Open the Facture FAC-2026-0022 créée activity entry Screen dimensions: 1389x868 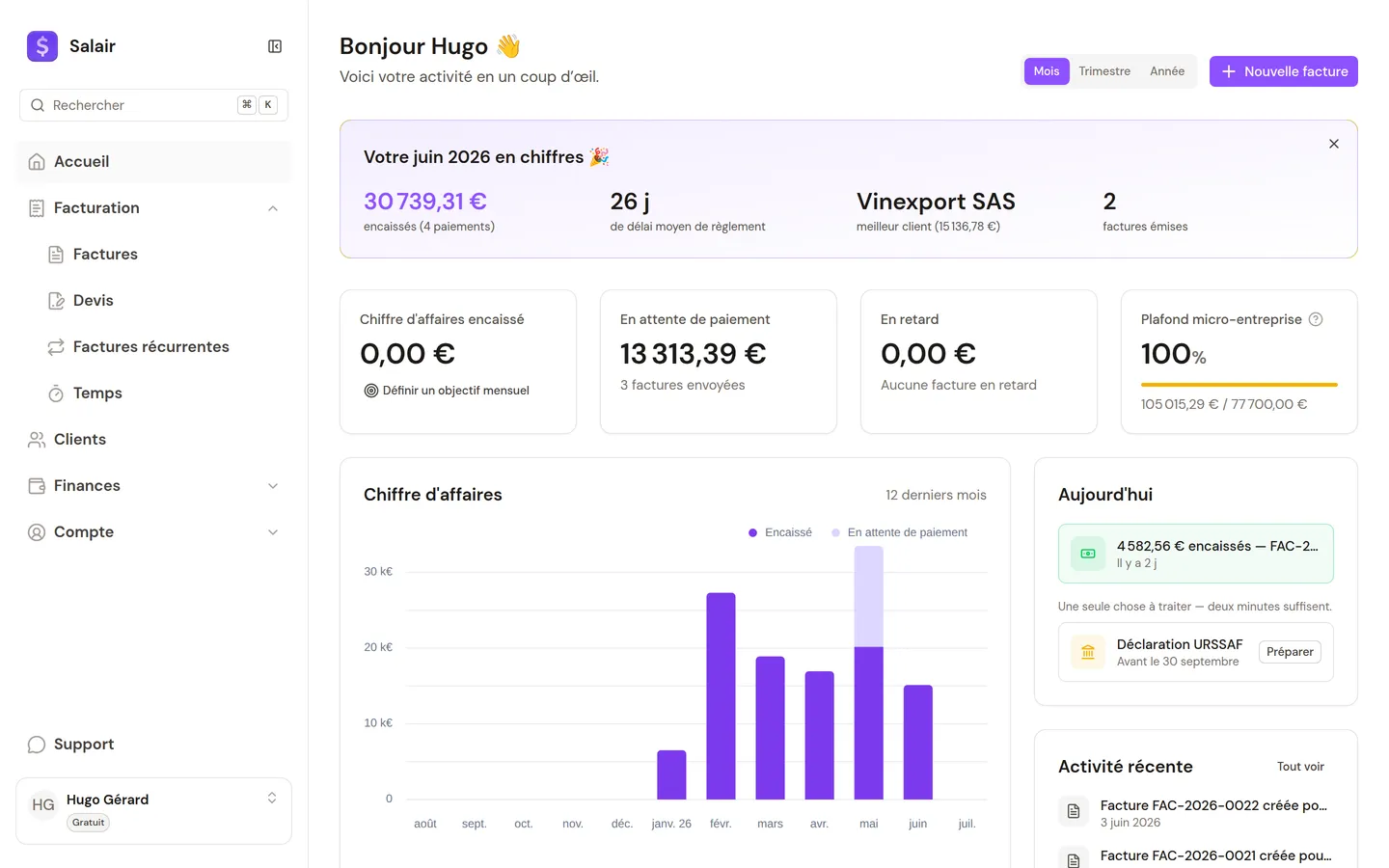click(x=1196, y=813)
